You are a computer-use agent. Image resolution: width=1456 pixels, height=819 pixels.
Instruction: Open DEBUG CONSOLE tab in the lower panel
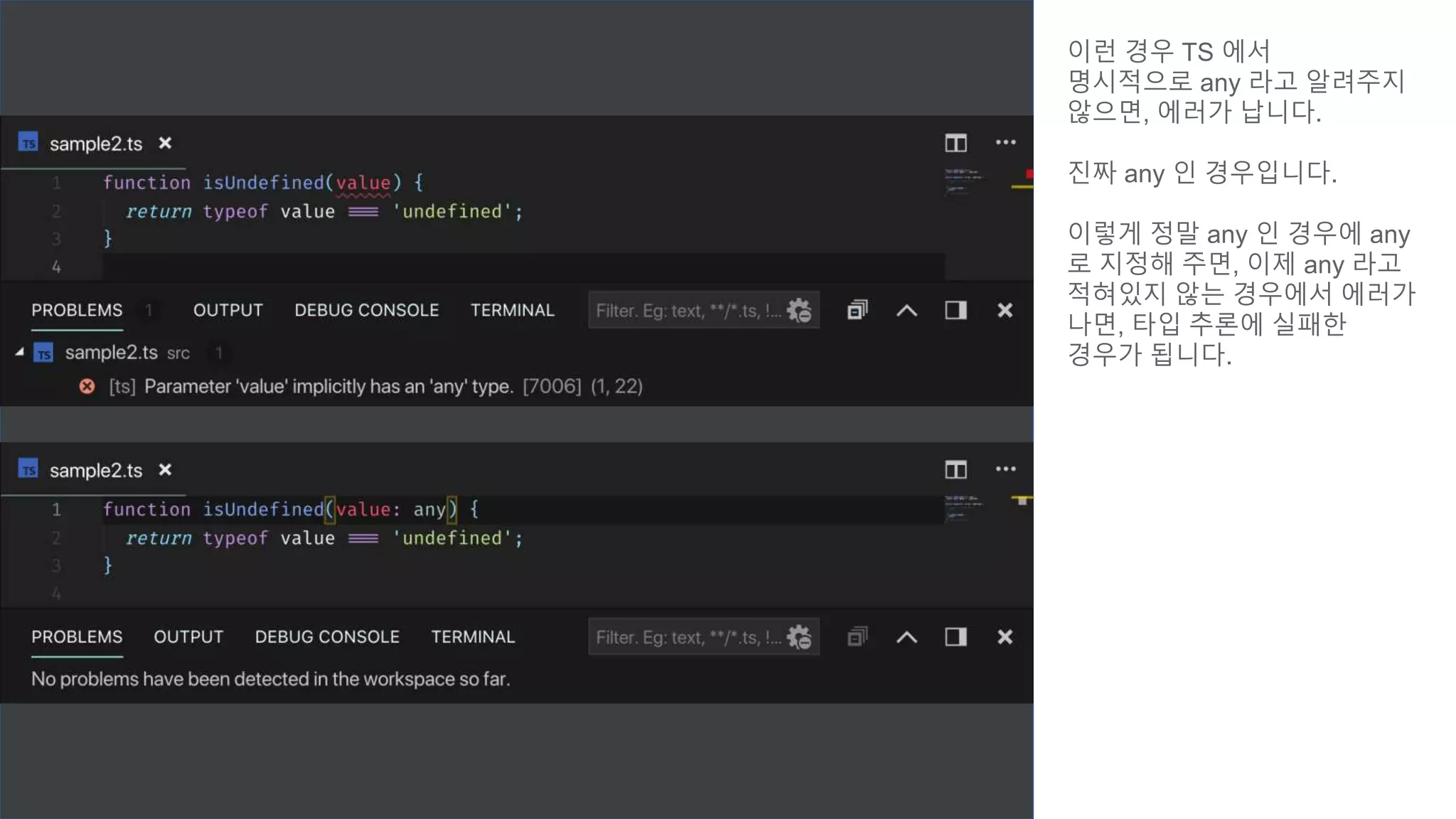point(327,636)
